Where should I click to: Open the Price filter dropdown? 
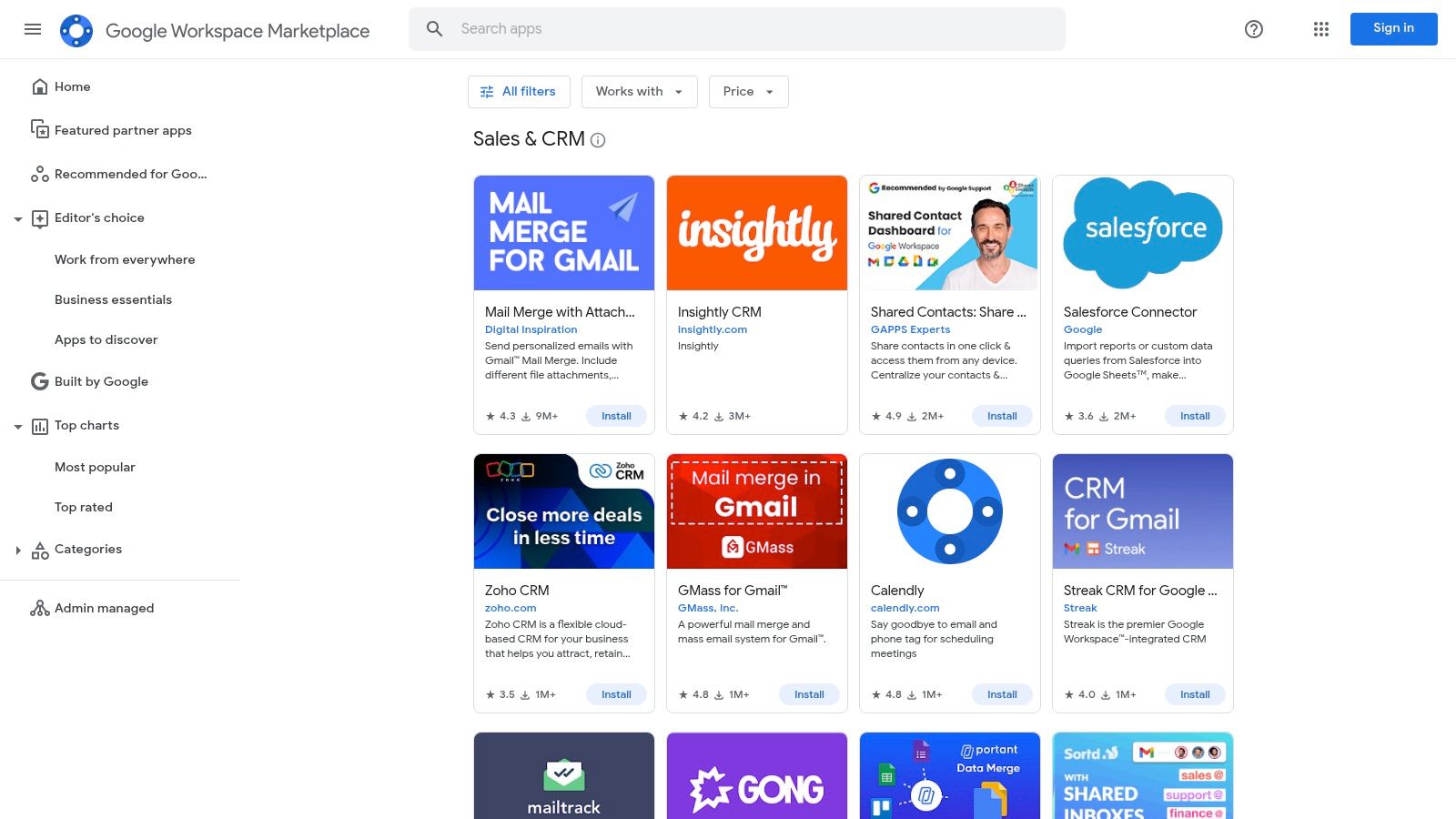point(748,91)
